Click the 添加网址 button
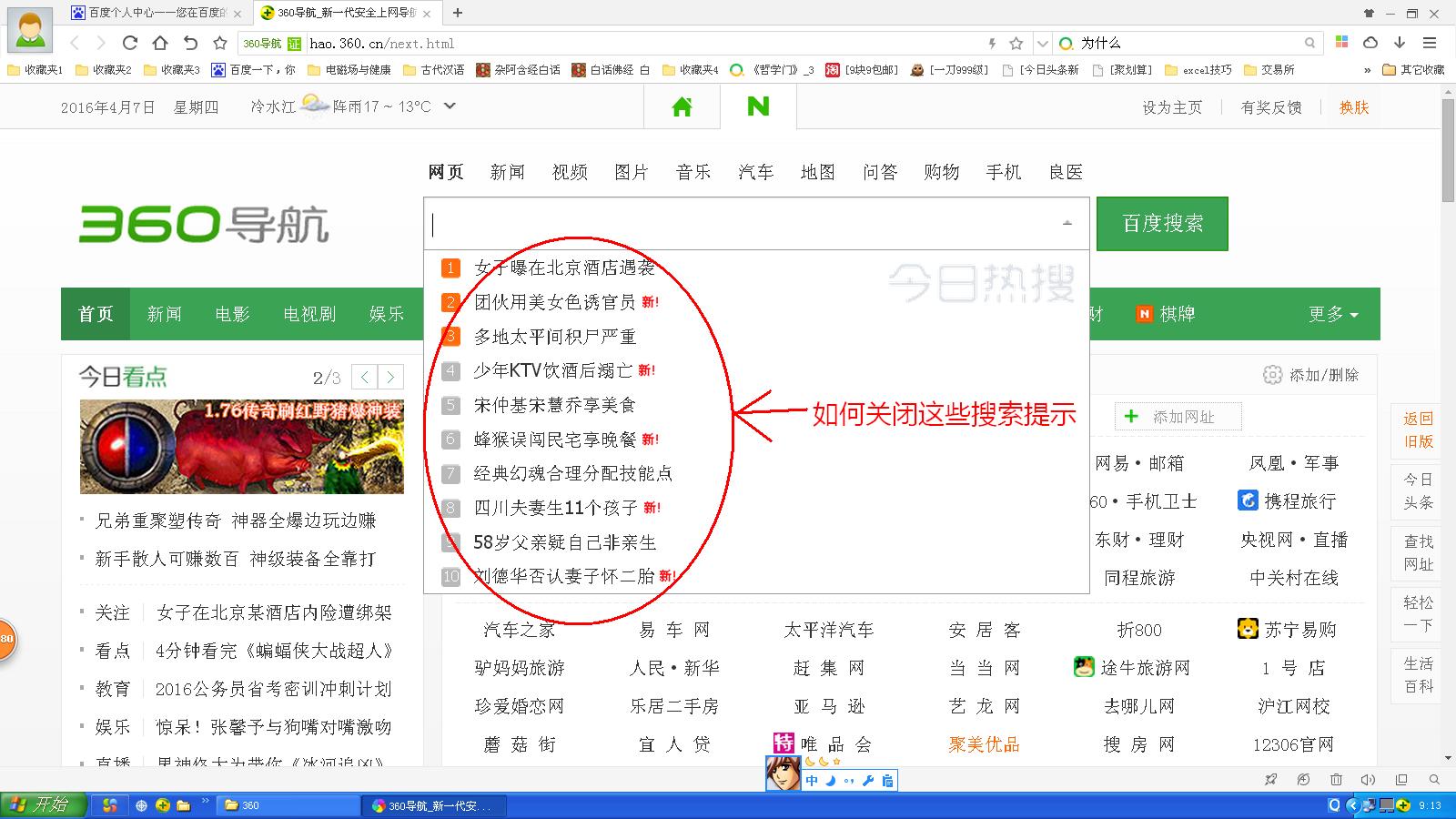Viewport: 1456px width, 819px height. (1178, 417)
